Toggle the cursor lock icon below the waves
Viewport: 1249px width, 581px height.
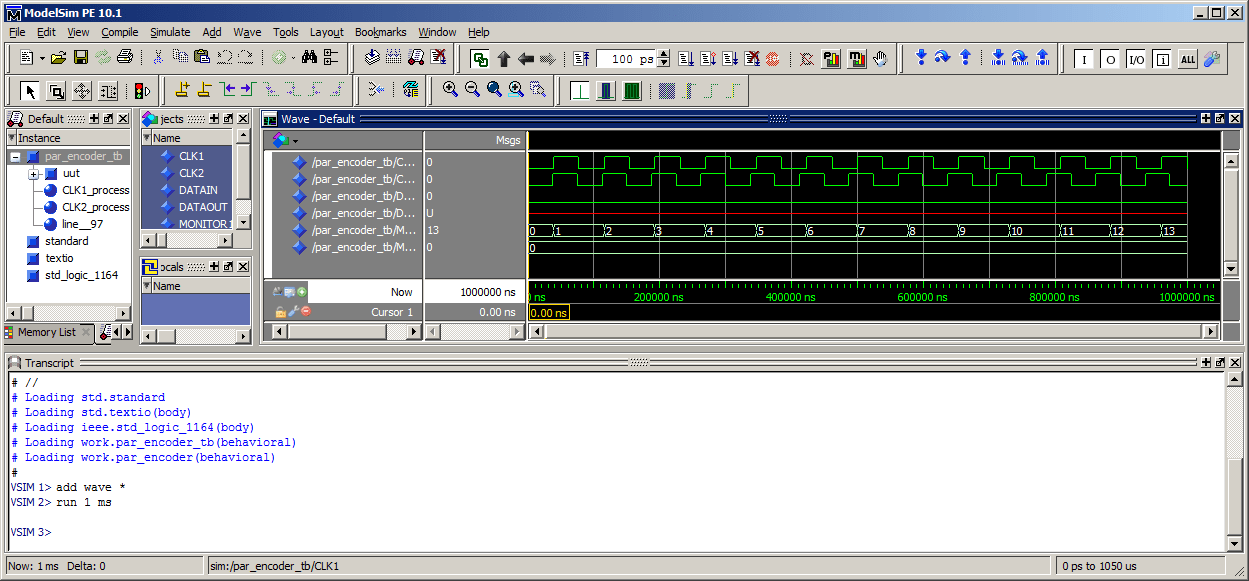280,311
